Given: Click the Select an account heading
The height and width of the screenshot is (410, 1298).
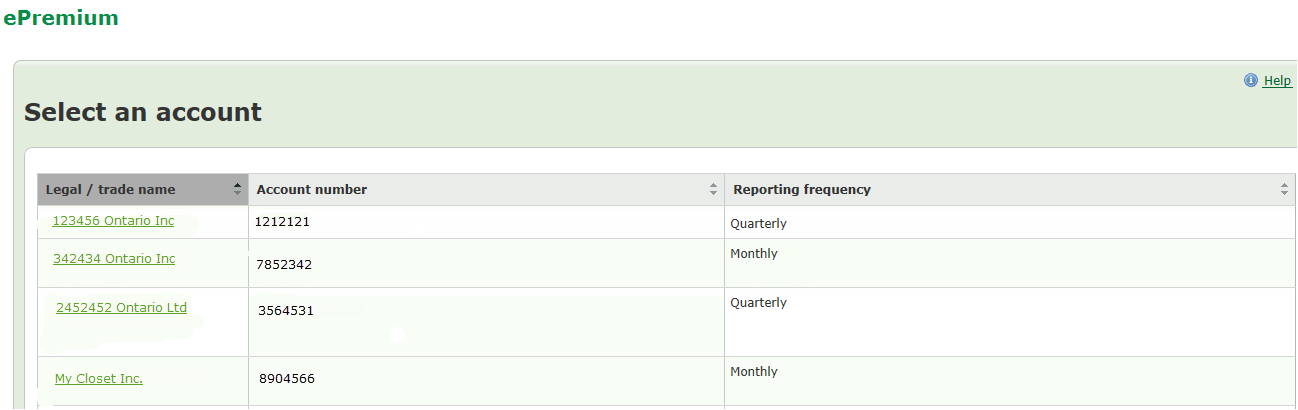Looking at the screenshot, I should (x=143, y=112).
